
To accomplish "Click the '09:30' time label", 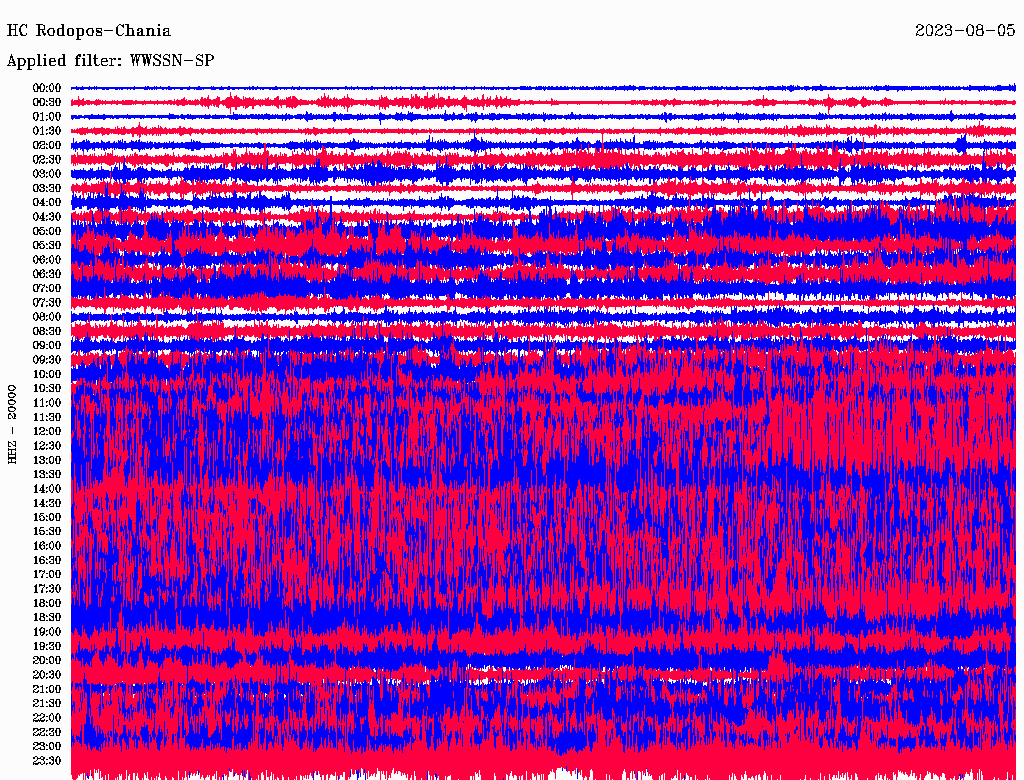I will click(47, 360).
